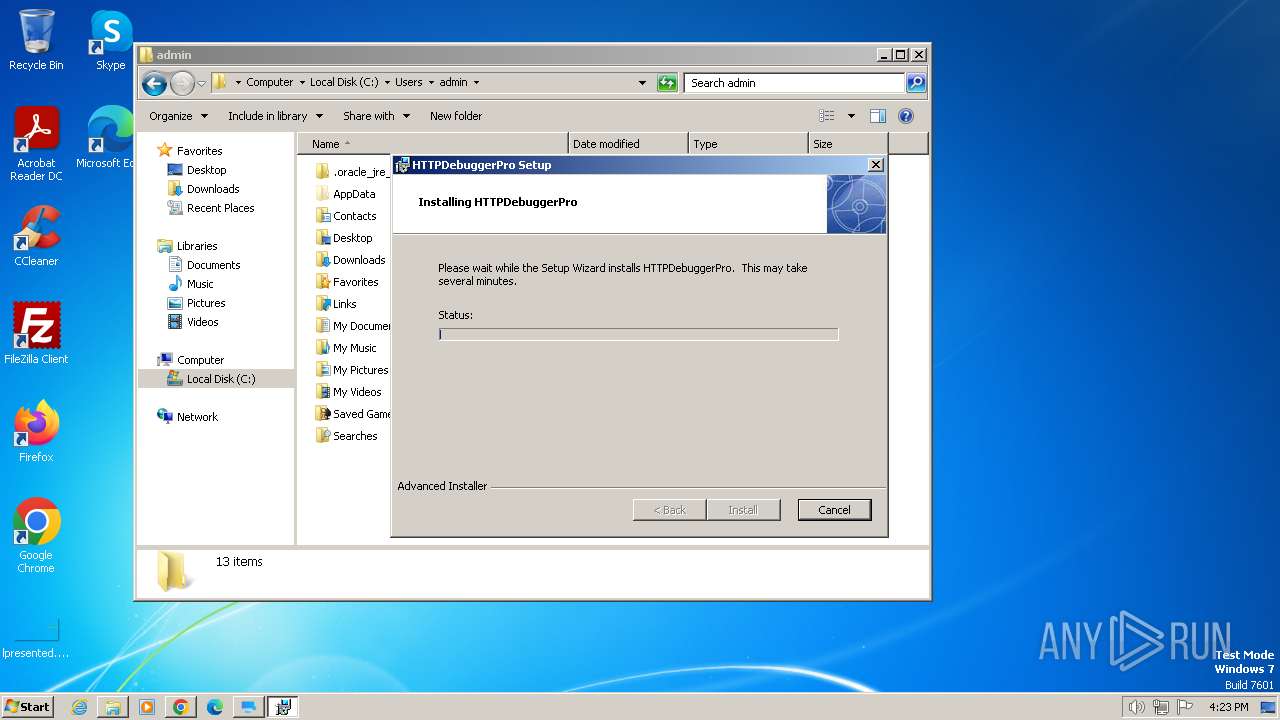Click the taskbar clock showing 4:23 PM
Image resolution: width=1280 pixels, height=720 pixels.
coord(1228,707)
